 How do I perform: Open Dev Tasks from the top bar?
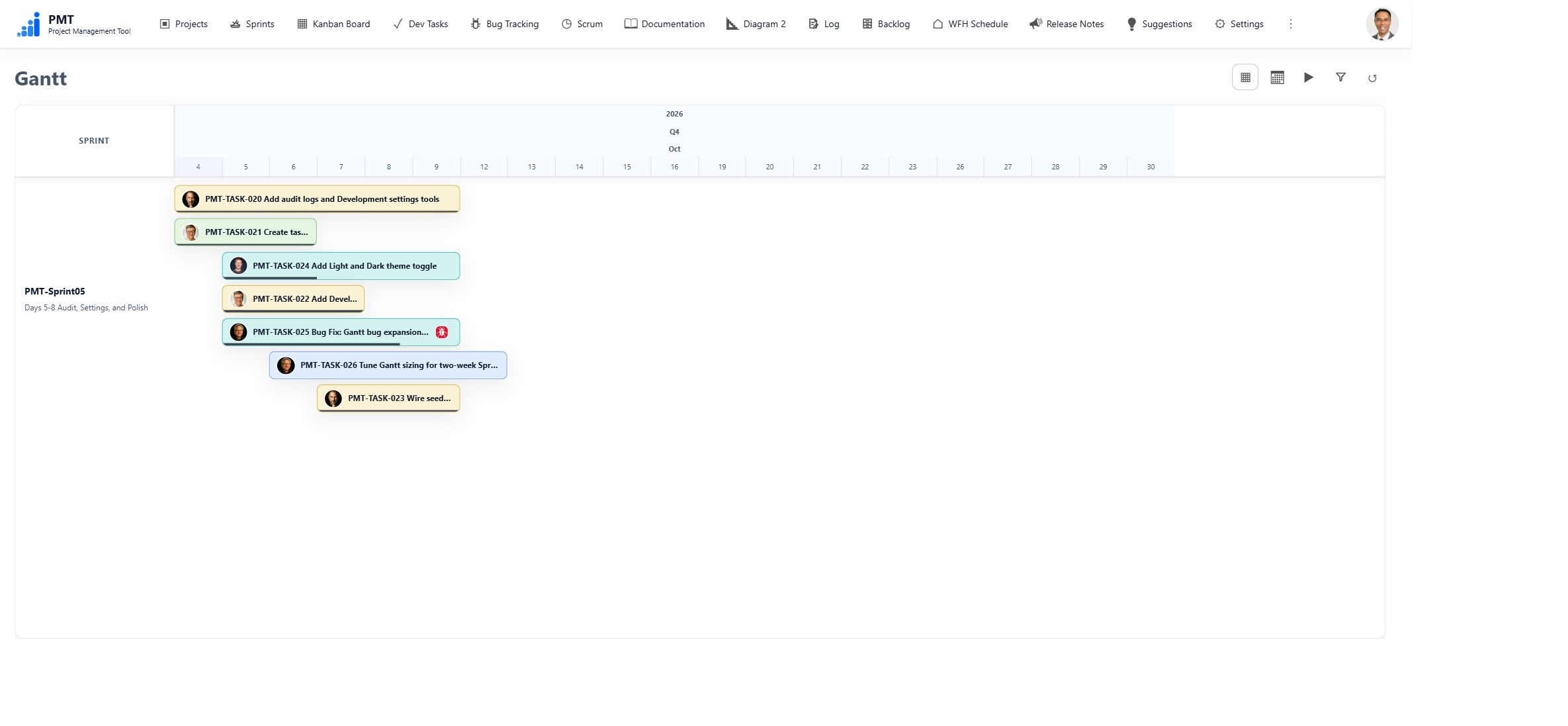[x=420, y=24]
